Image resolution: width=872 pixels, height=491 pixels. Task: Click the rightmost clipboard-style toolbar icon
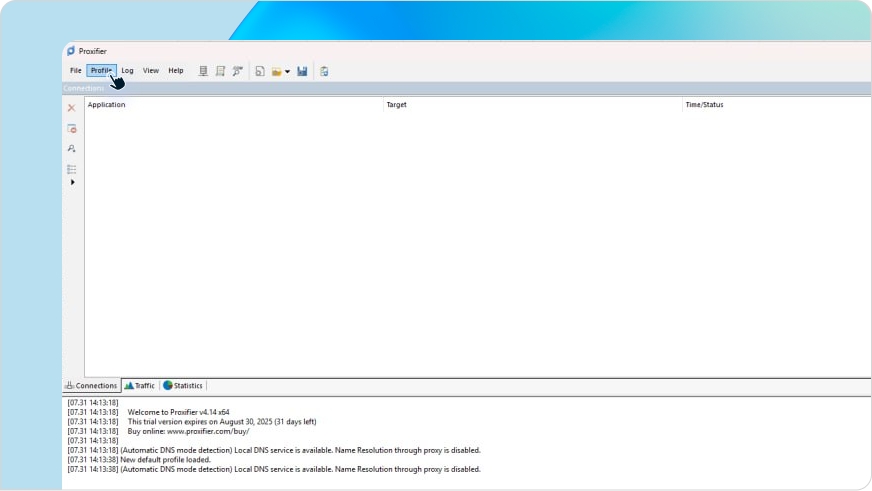(324, 71)
